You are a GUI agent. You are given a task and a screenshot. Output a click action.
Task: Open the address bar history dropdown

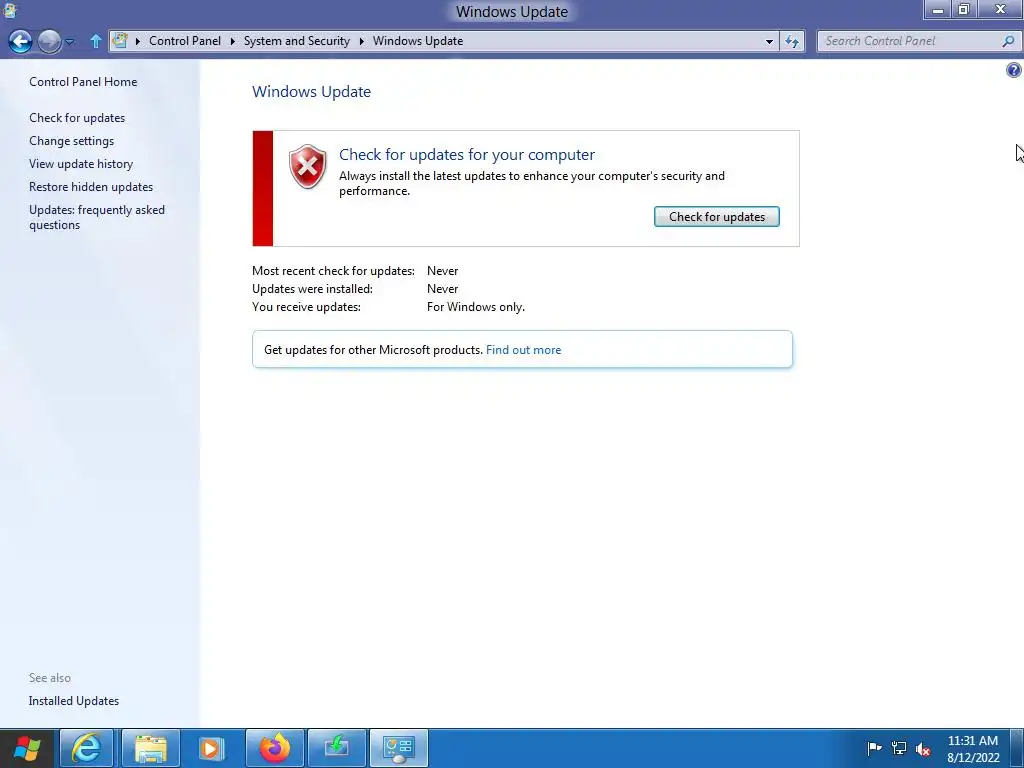(769, 41)
